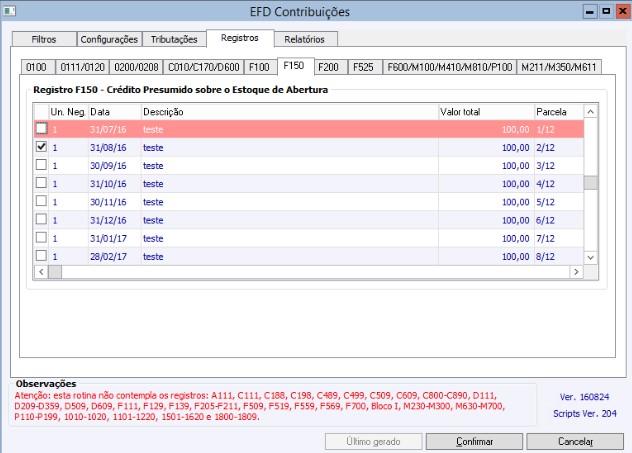Tick the checkbox for row 30/11/16
Image resolution: width=632 pixels, height=453 pixels.
41,201
